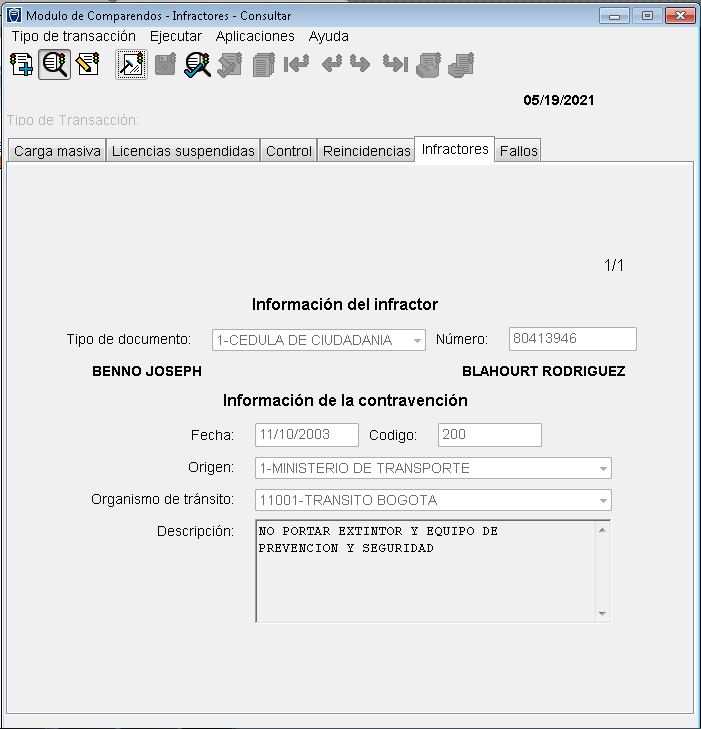
Task: Open the Ejecutar menu
Action: coord(175,36)
